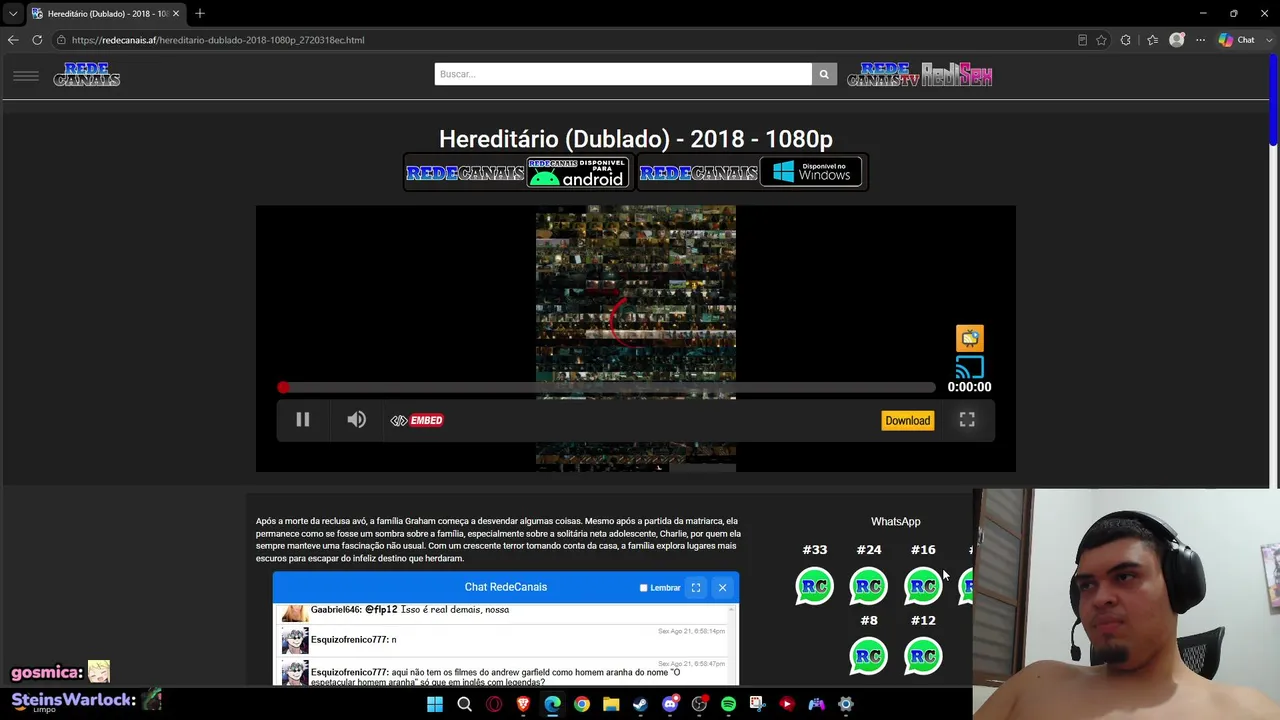The image size is (1280, 720).
Task: Open Windows taskbar search
Action: coord(464,704)
